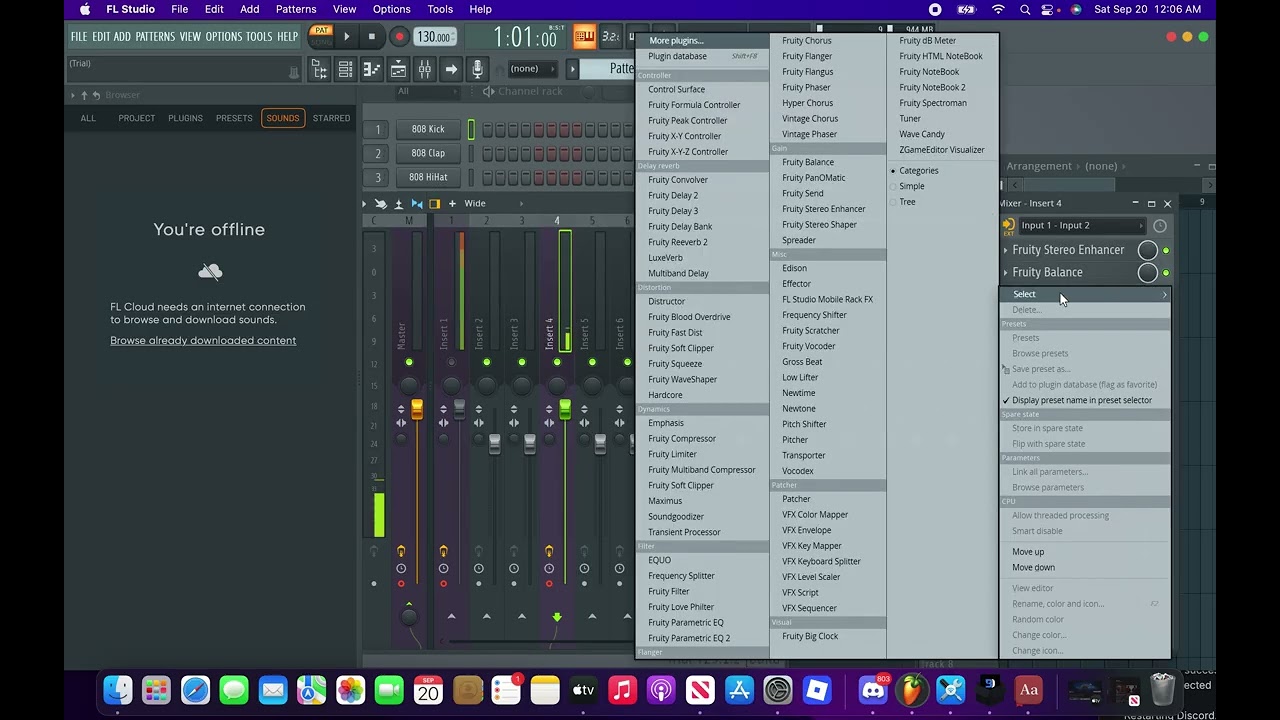Click the stop button in transport

click(x=372, y=37)
